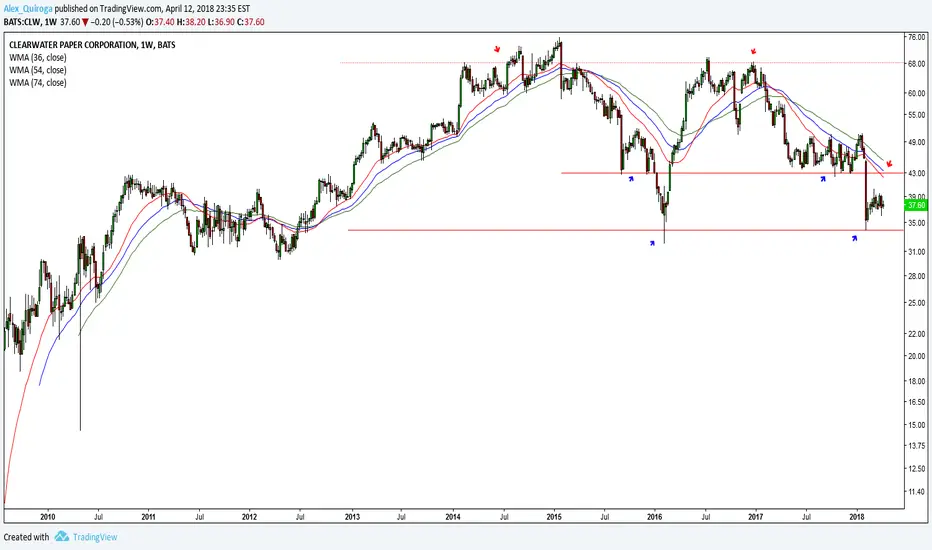Click the L:36.90 low value
Image resolution: width=932 pixels, height=550 pixels.
pyautogui.click(x=221, y=22)
